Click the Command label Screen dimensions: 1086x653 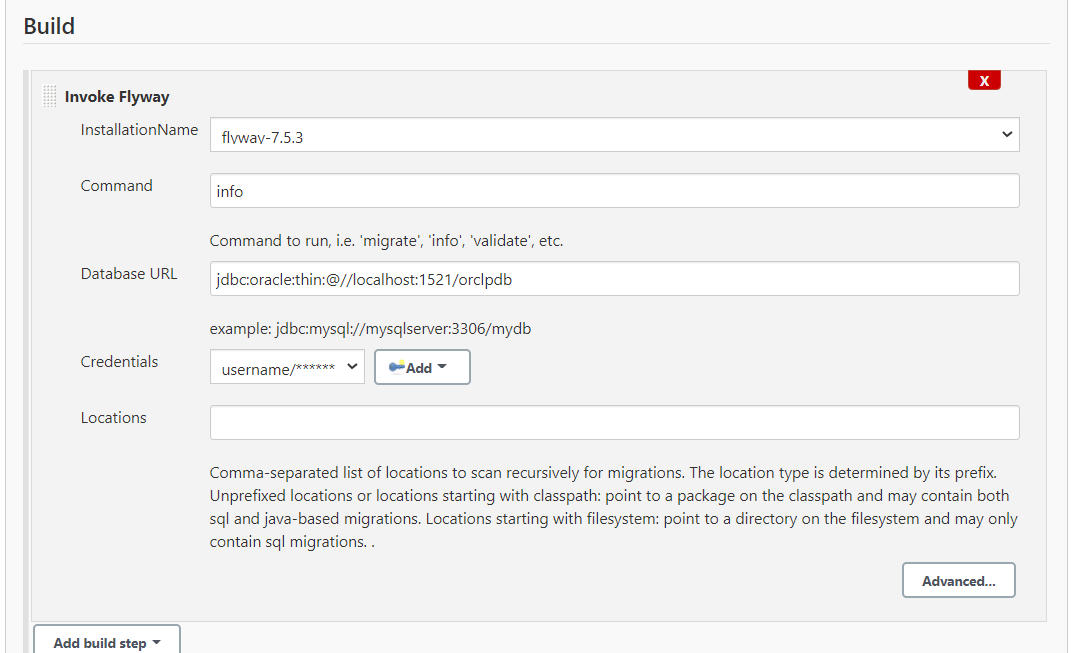(116, 185)
